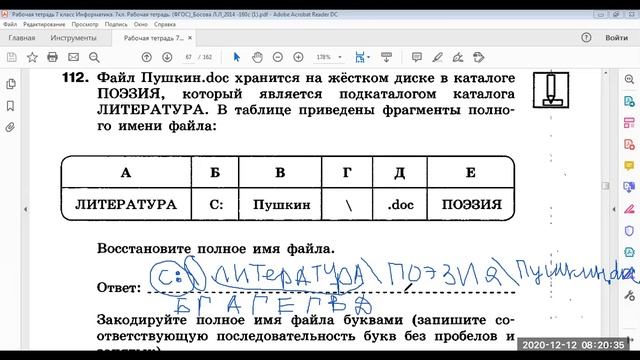
Task: Click the read mode toolbar icon
Action: [x=386, y=57]
